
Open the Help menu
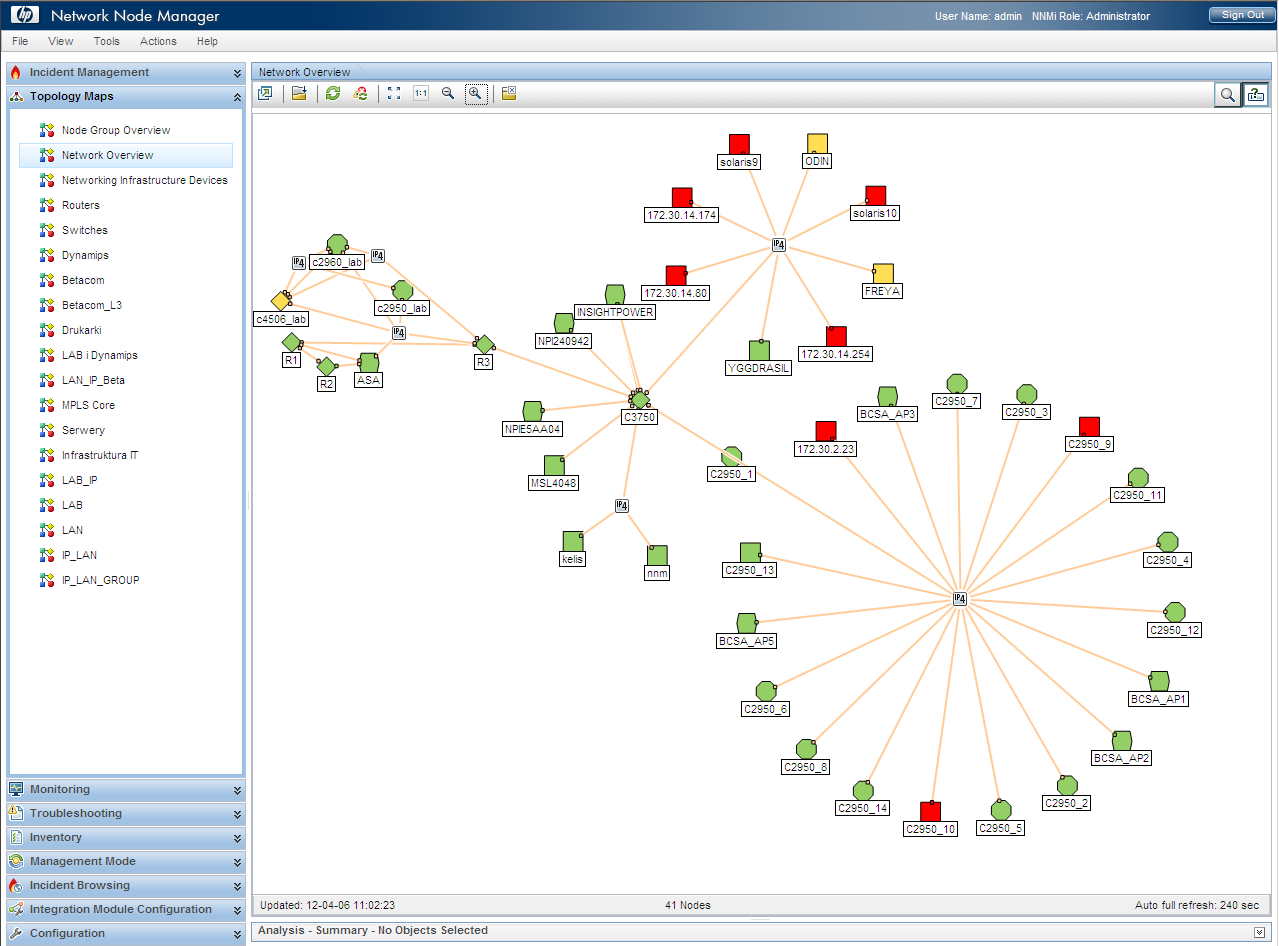pos(207,41)
